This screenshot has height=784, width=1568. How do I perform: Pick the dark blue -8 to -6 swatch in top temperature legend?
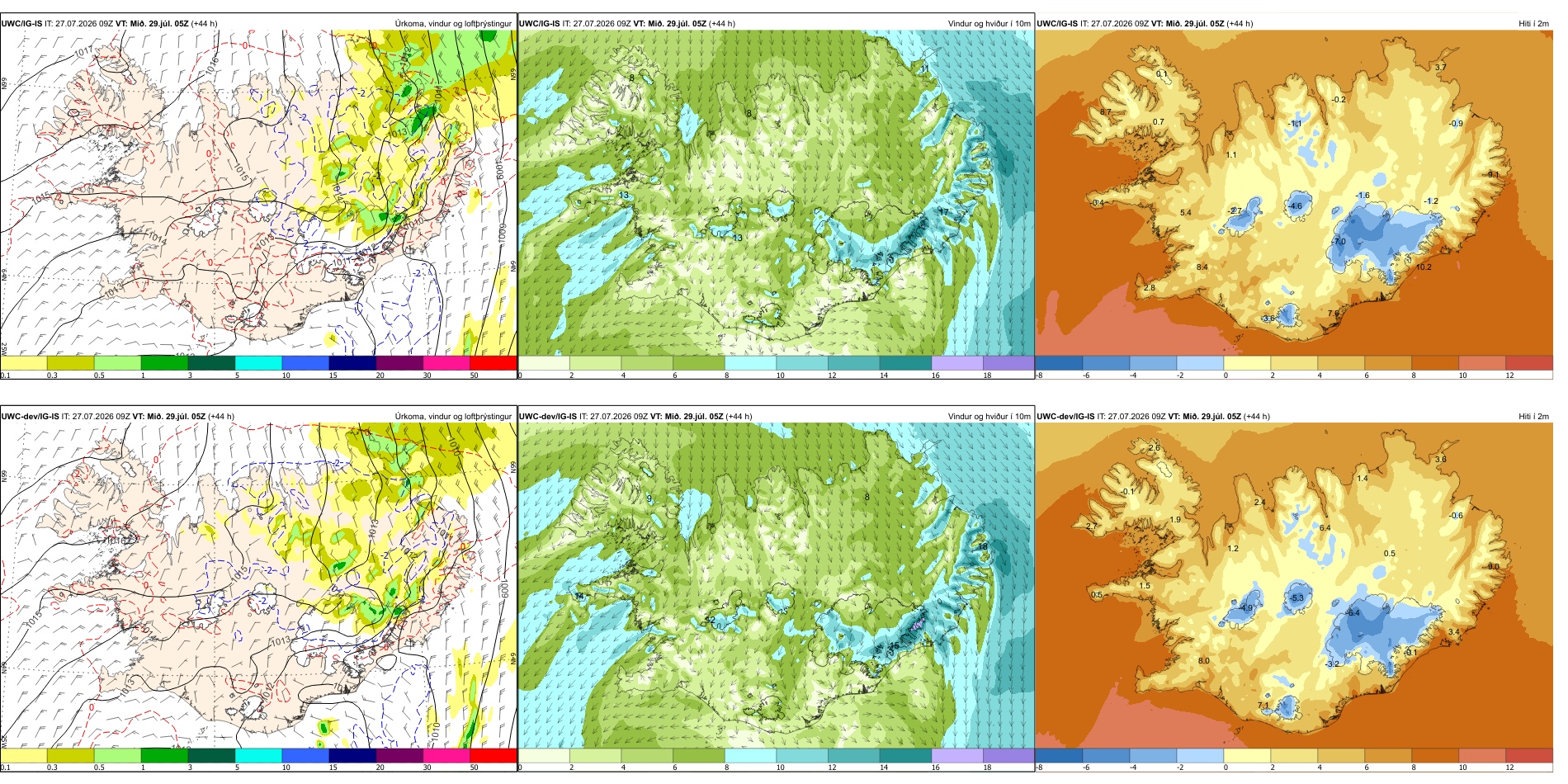[1059, 363]
